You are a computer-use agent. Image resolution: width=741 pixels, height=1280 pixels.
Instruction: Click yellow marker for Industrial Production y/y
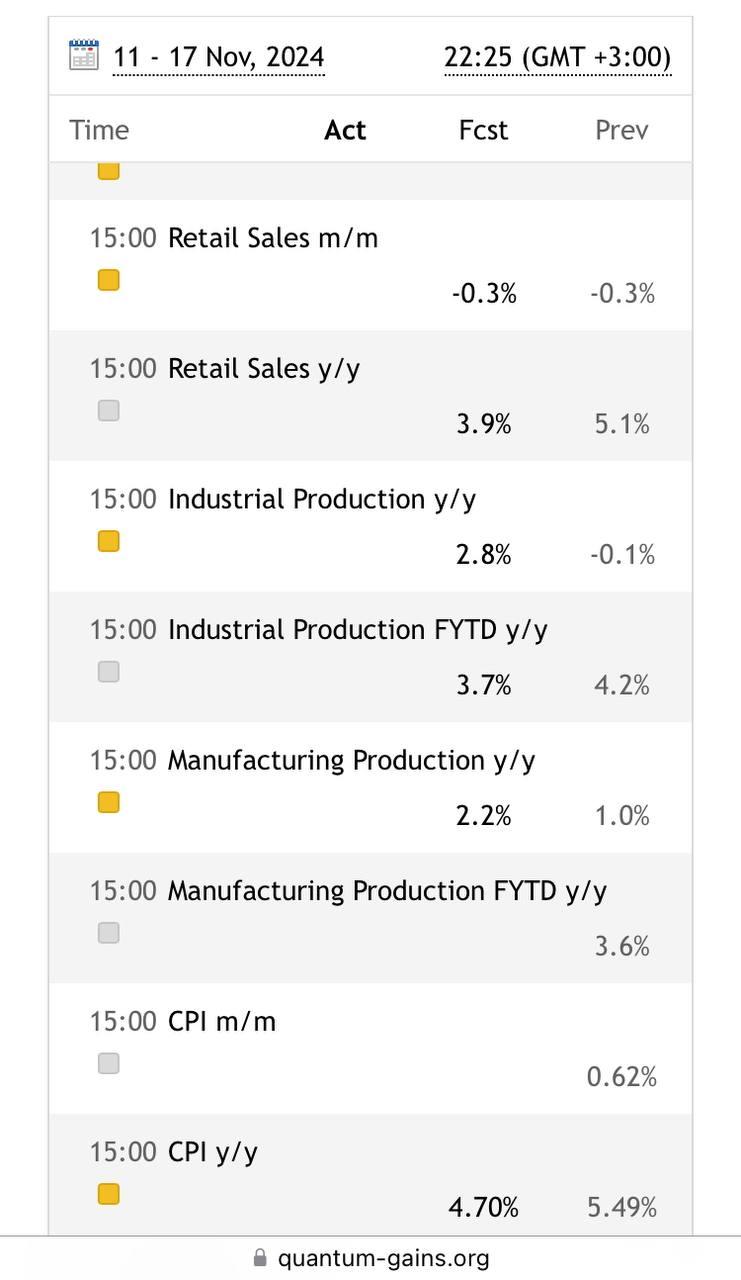coord(109,541)
